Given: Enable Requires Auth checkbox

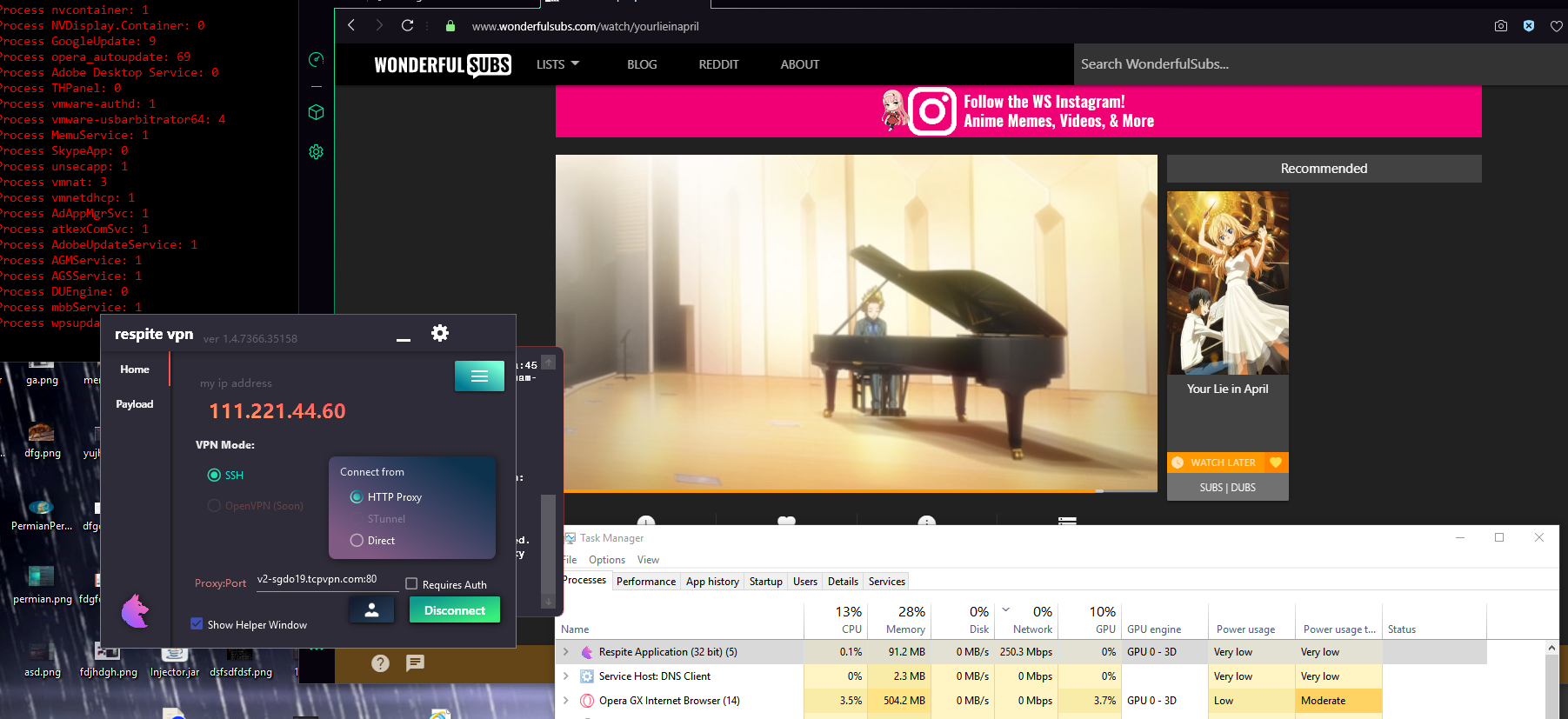Looking at the screenshot, I should tap(412, 584).
